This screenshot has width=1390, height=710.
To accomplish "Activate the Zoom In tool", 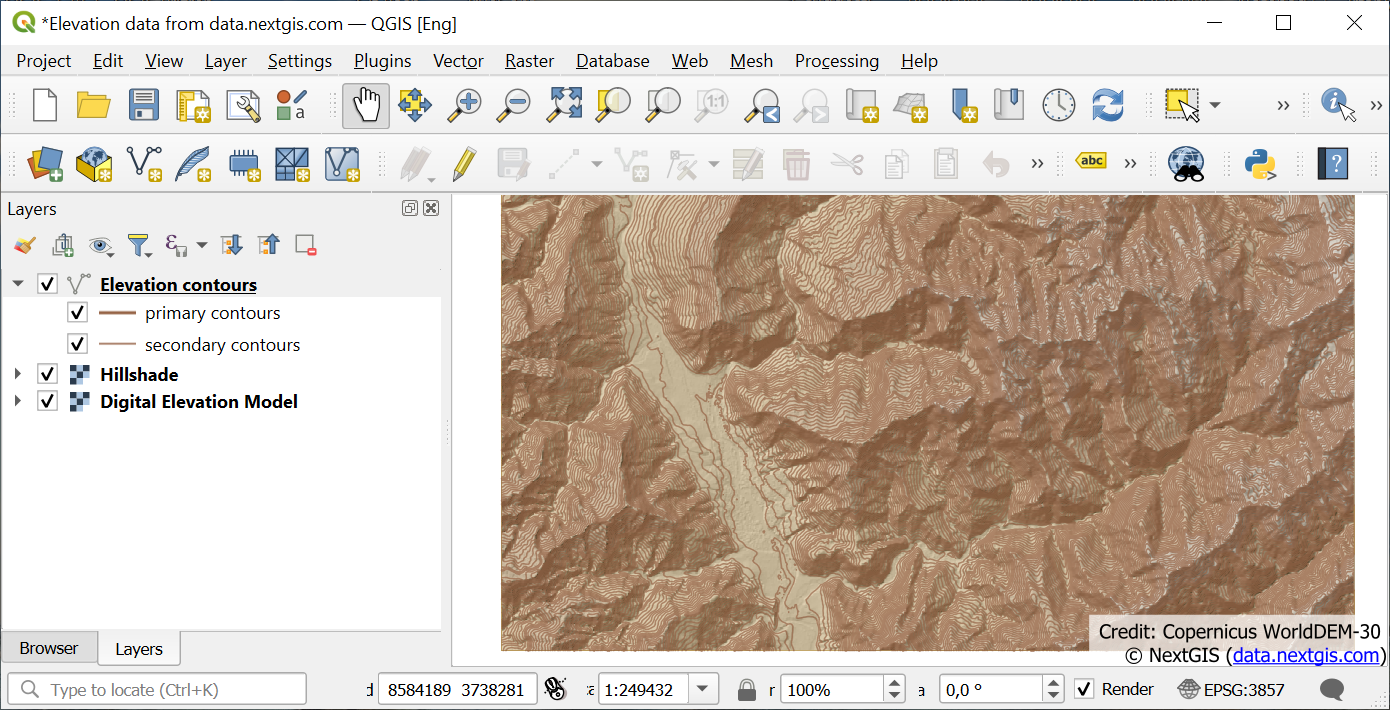I will (x=464, y=104).
